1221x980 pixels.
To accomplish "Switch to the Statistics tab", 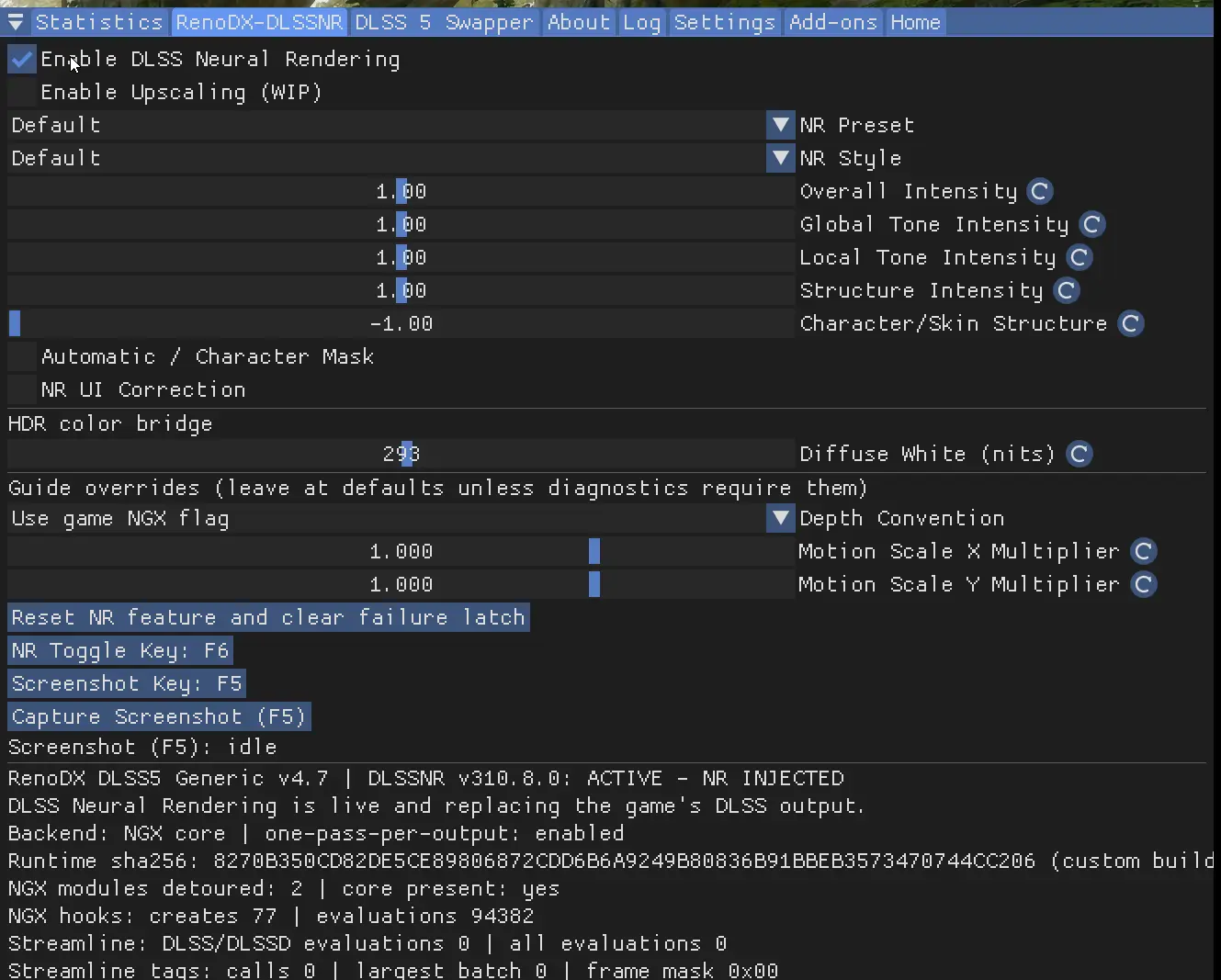I will [x=99, y=22].
